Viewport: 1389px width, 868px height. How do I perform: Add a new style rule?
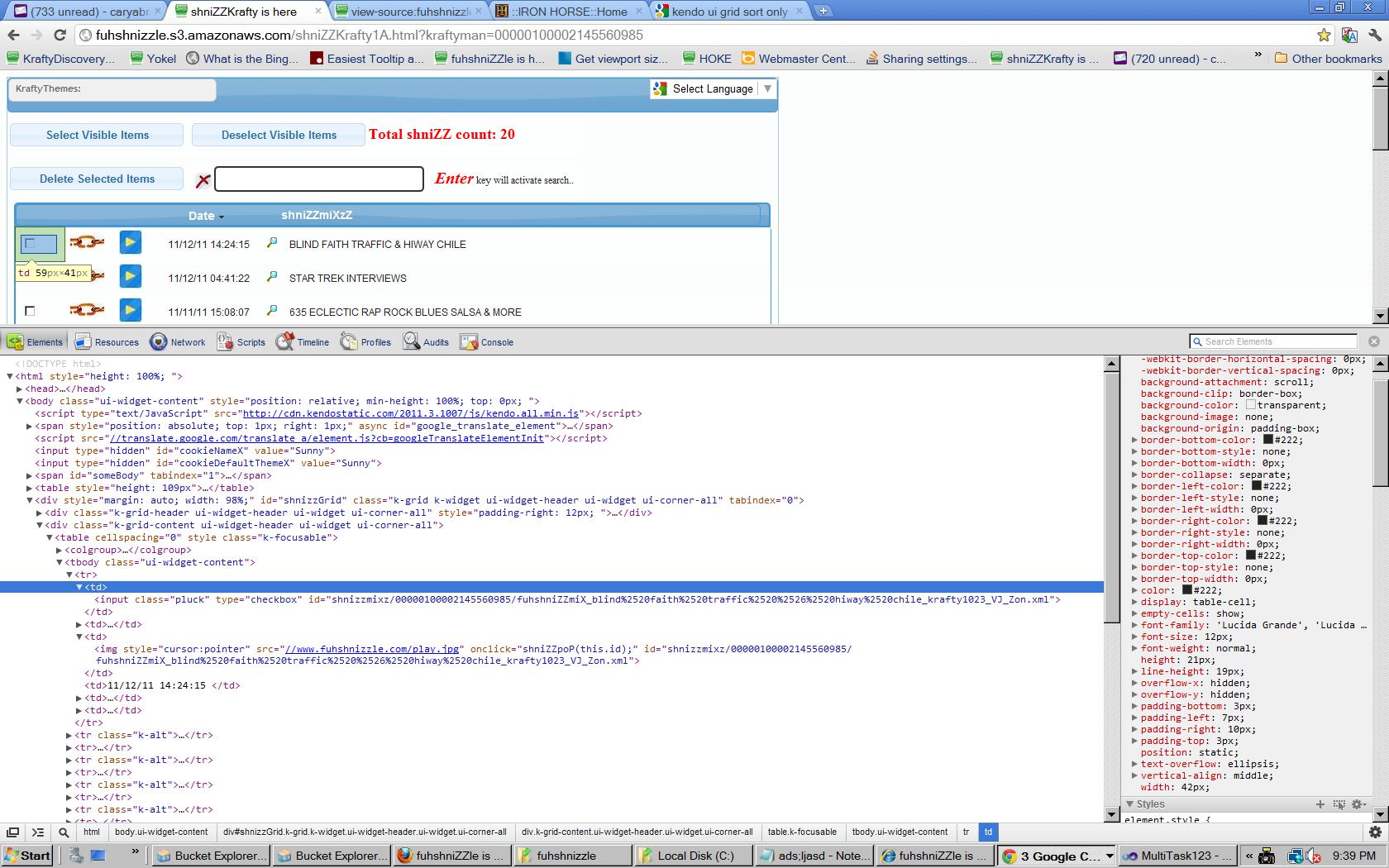point(1320,804)
